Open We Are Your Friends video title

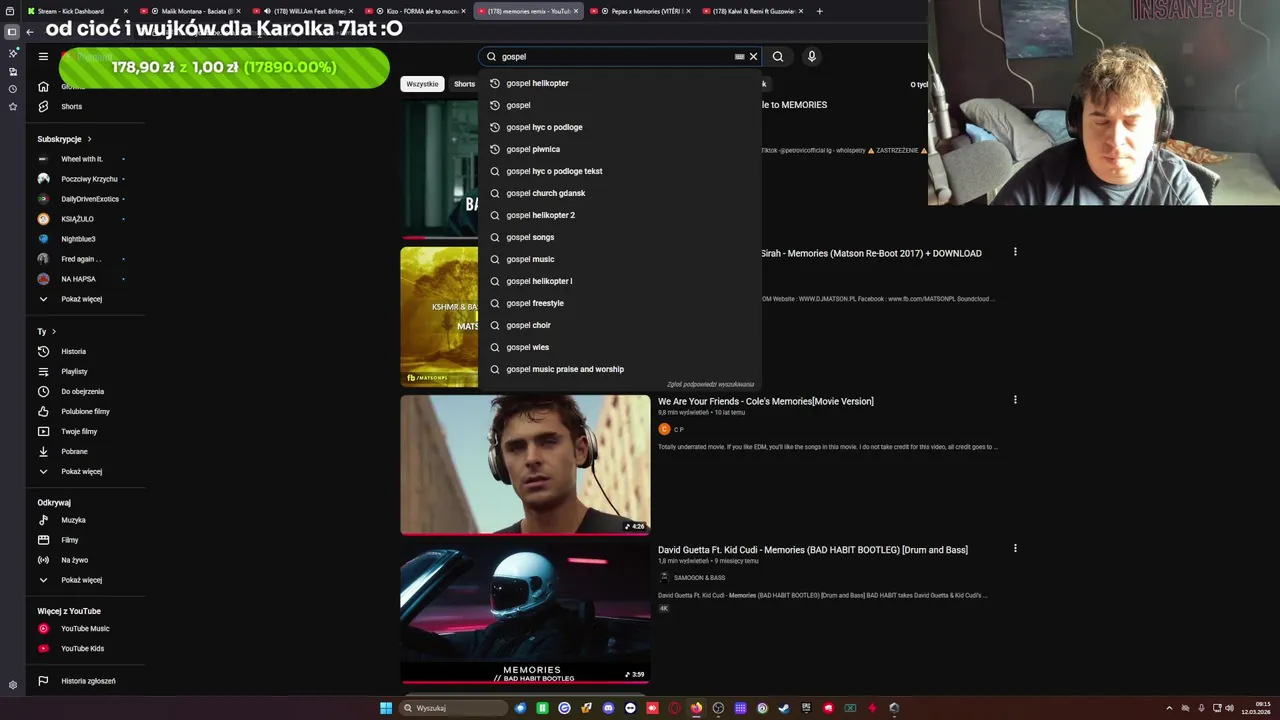(765, 401)
